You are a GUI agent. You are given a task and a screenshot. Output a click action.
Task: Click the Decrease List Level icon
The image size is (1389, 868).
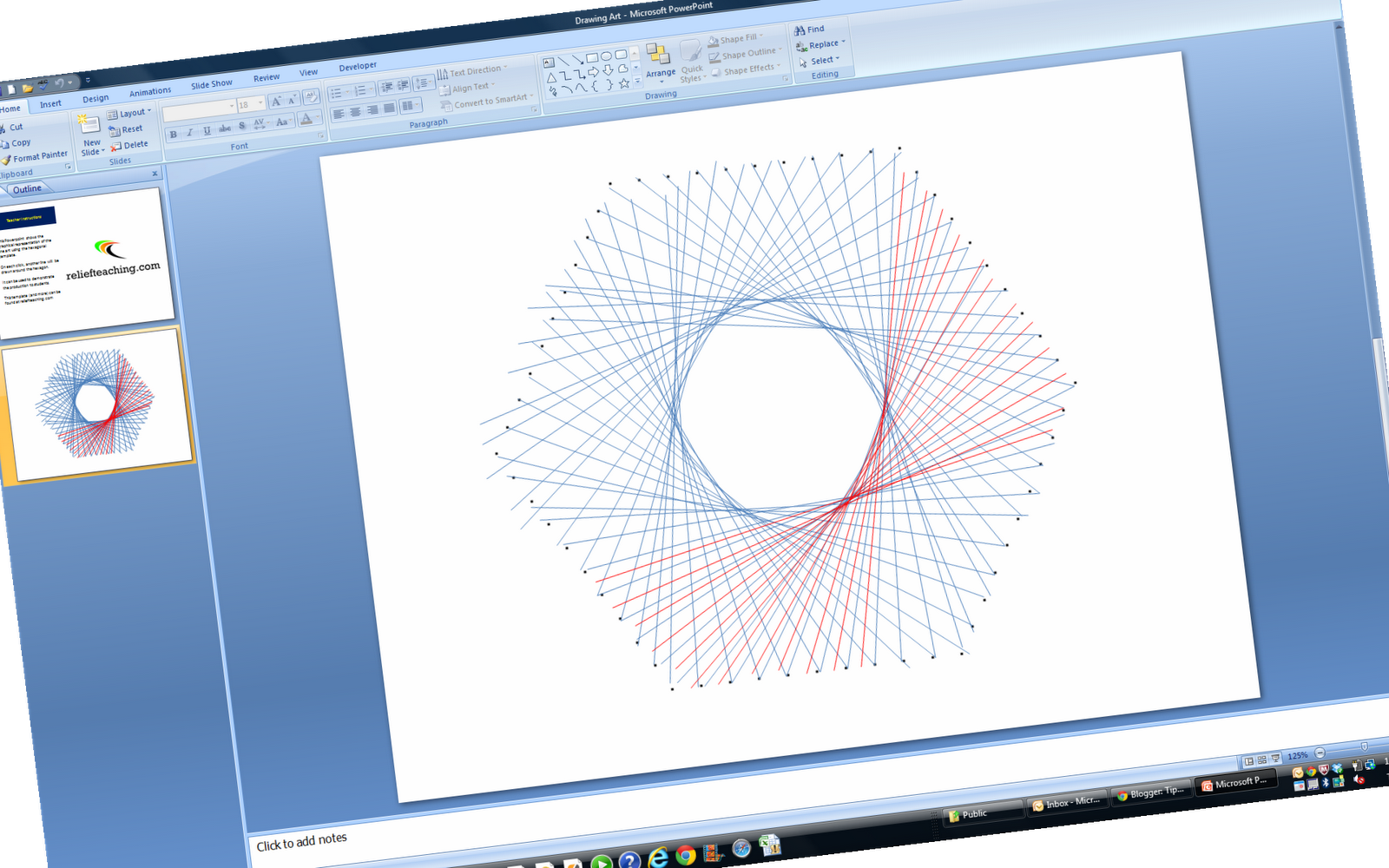[387, 87]
